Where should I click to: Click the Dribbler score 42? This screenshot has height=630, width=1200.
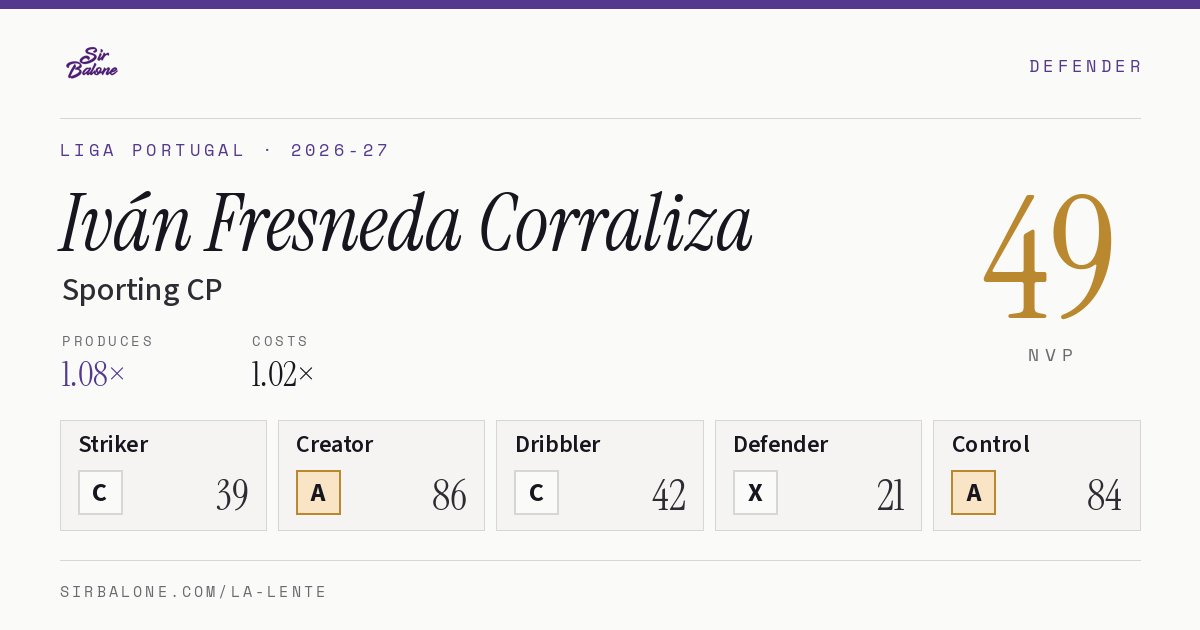tap(669, 495)
